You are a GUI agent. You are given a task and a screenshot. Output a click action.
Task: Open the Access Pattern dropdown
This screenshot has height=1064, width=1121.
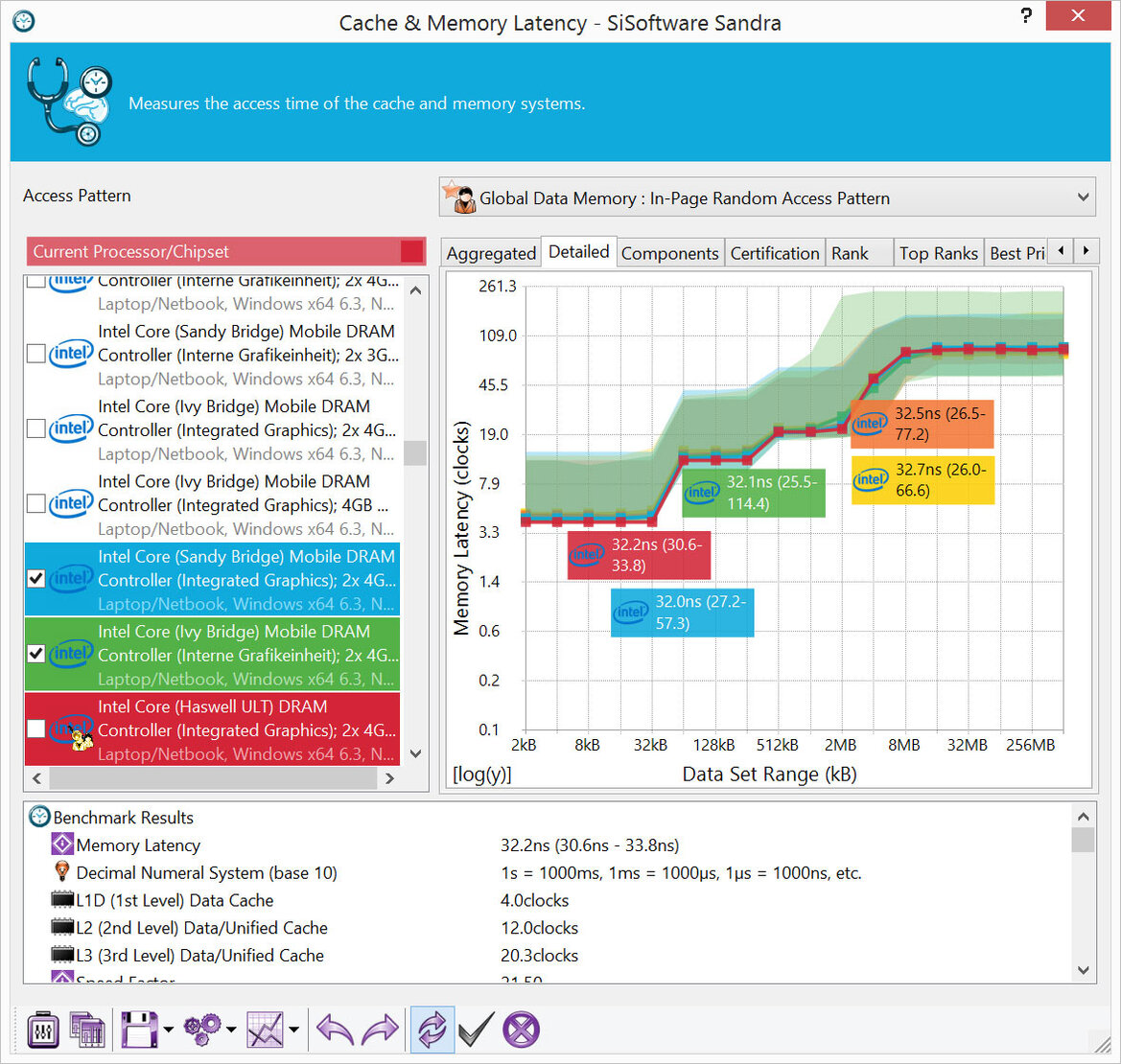[x=767, y=197]
